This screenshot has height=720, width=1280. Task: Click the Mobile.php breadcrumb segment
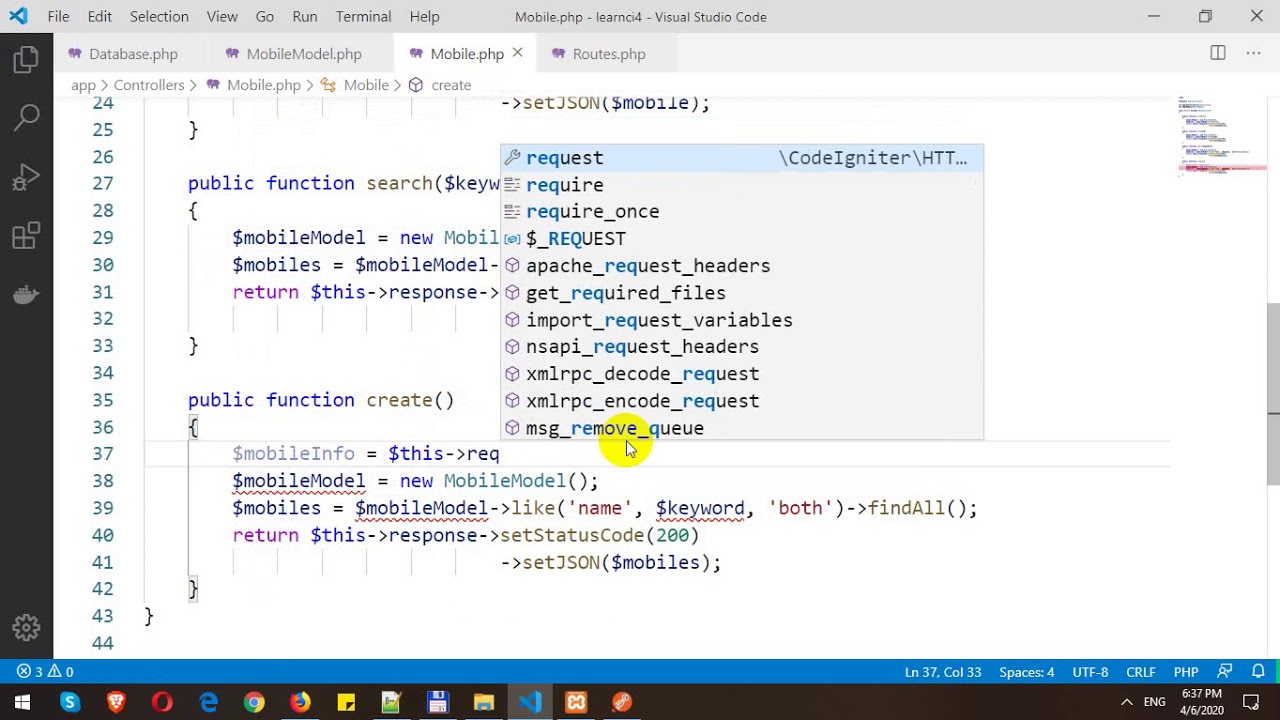[253, 85]
